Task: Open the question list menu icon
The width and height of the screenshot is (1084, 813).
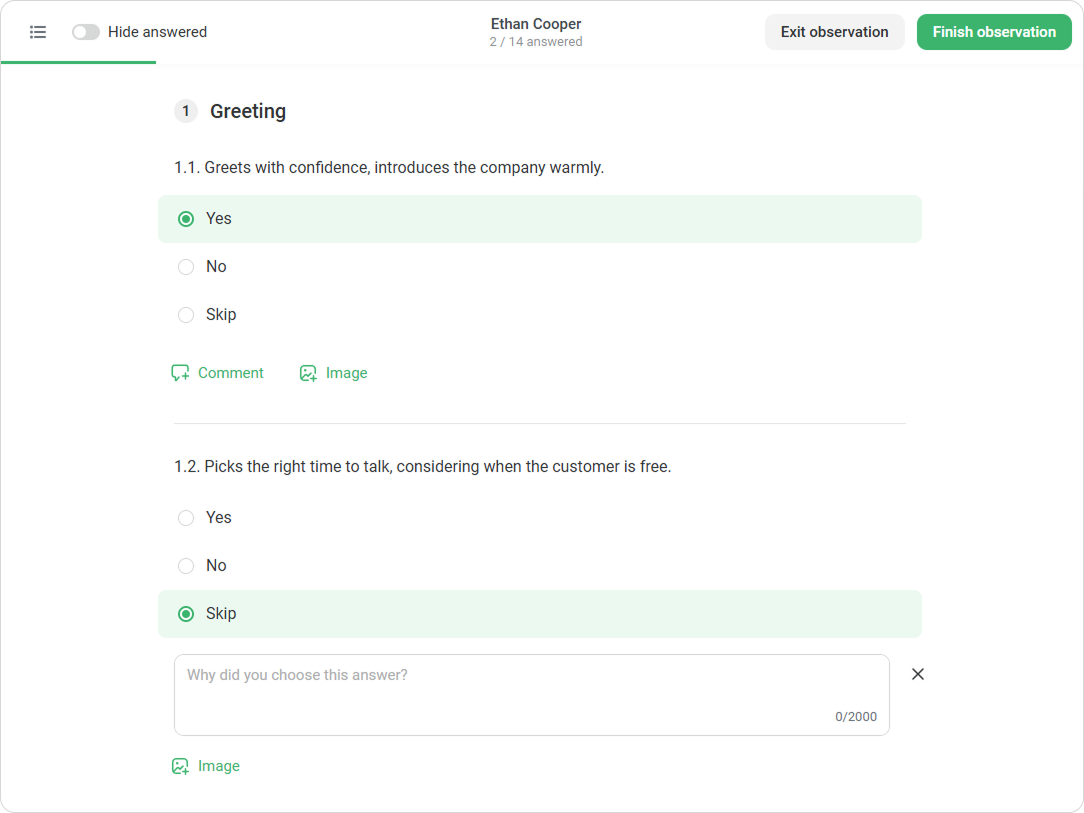Action: pos(38,32)
